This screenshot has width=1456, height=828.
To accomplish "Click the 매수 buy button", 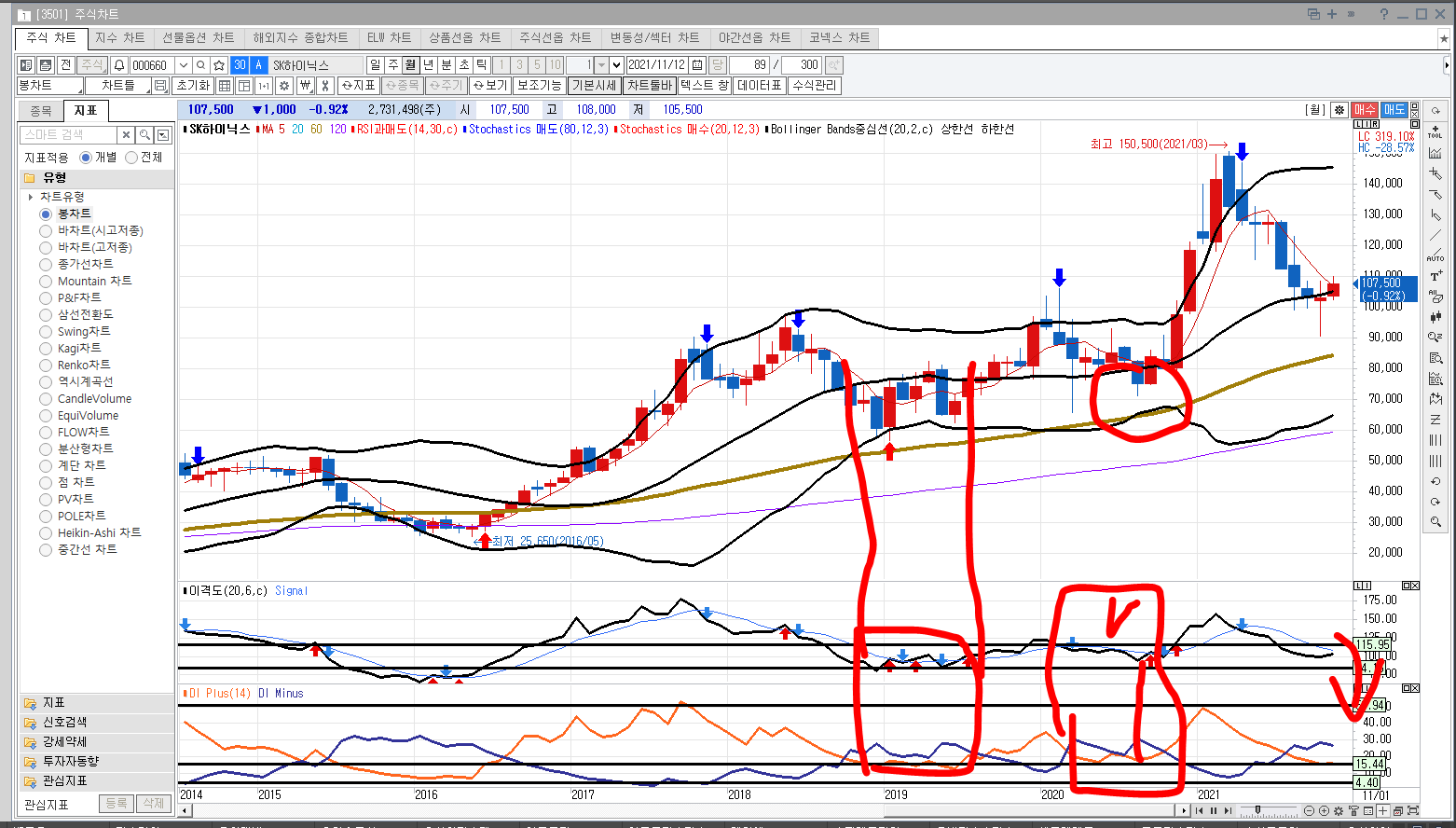I will [x=1365, y=110].
